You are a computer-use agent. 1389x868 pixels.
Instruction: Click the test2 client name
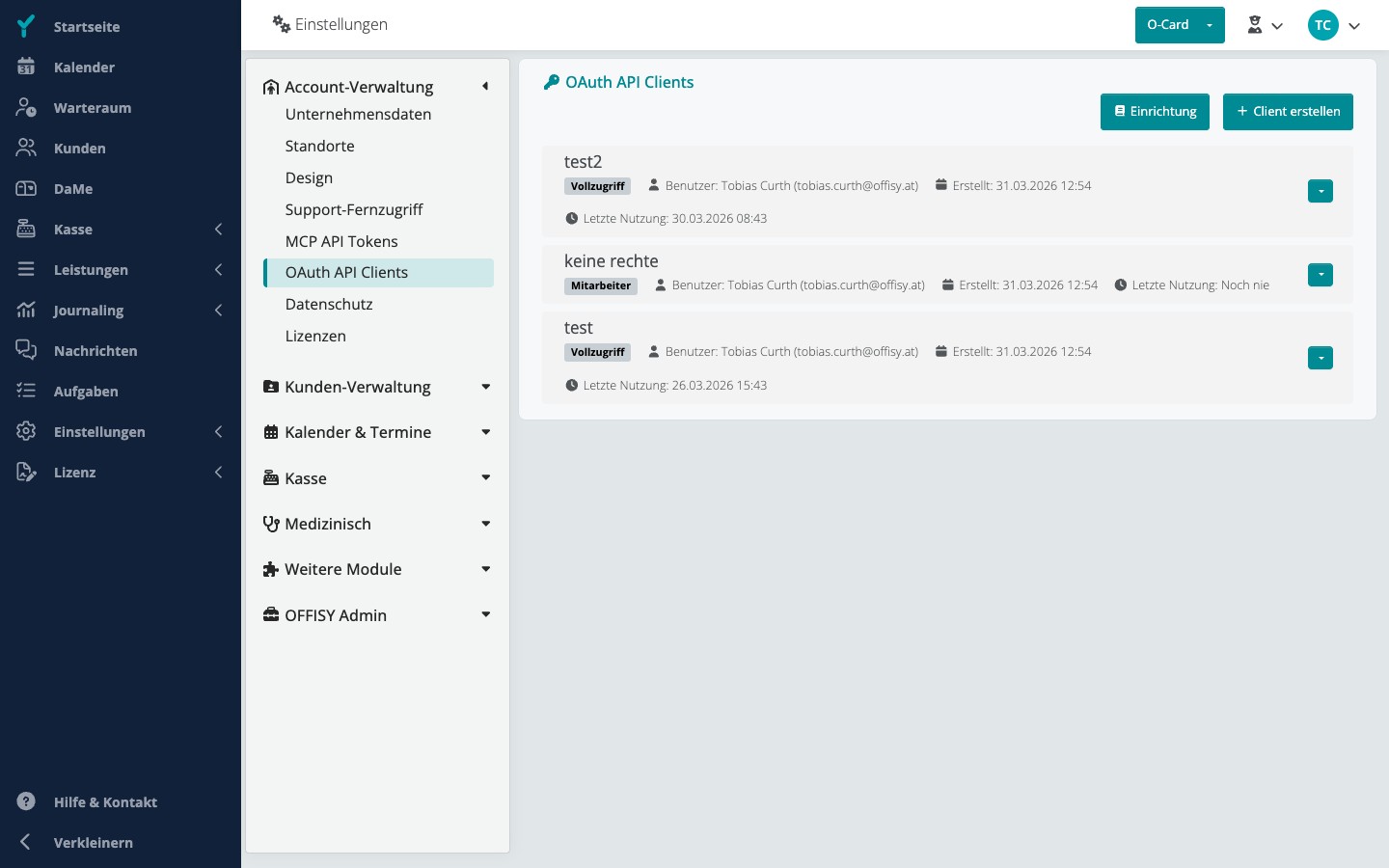pos(583,162)
